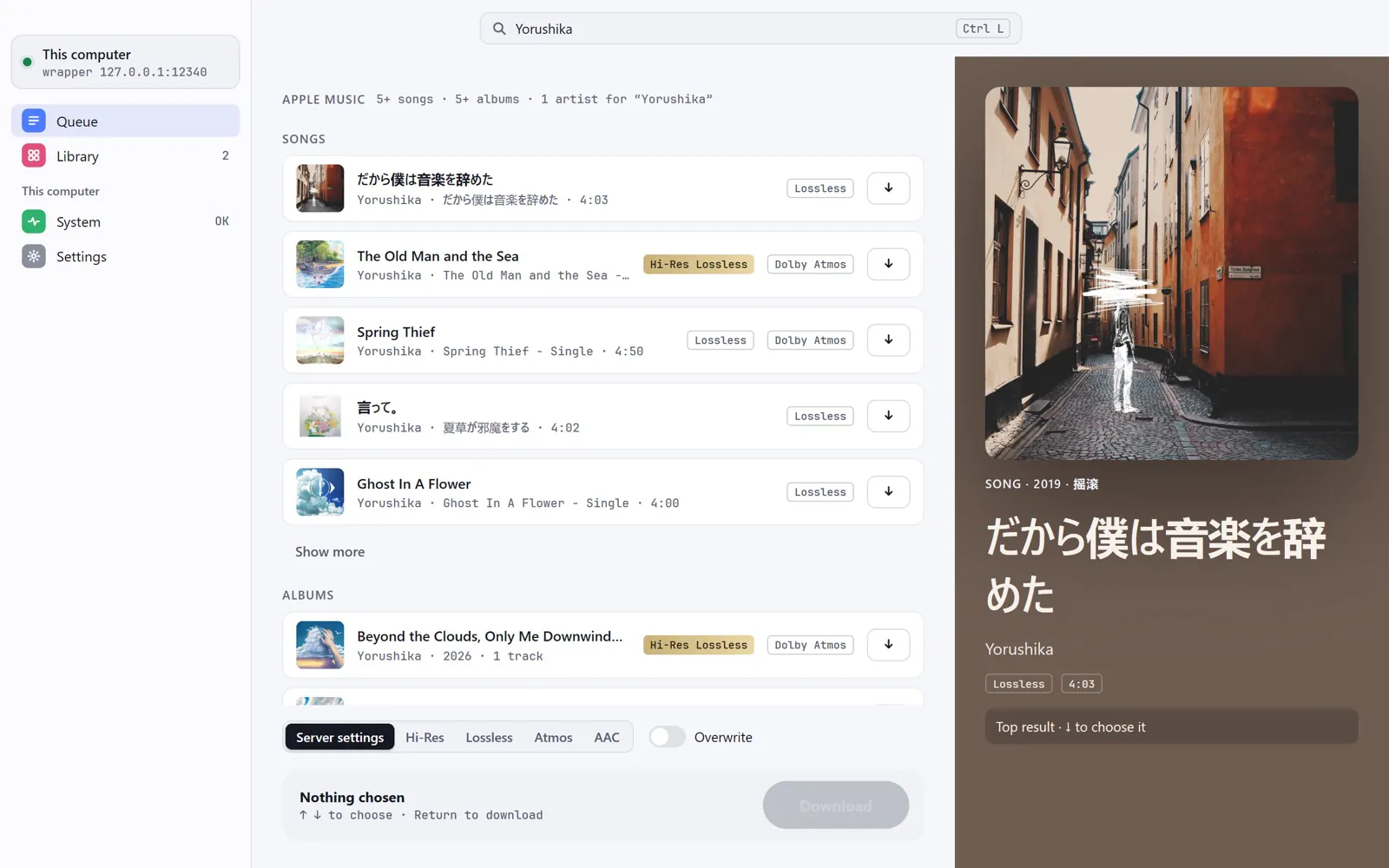Download the song 言って。

point(888,416)
